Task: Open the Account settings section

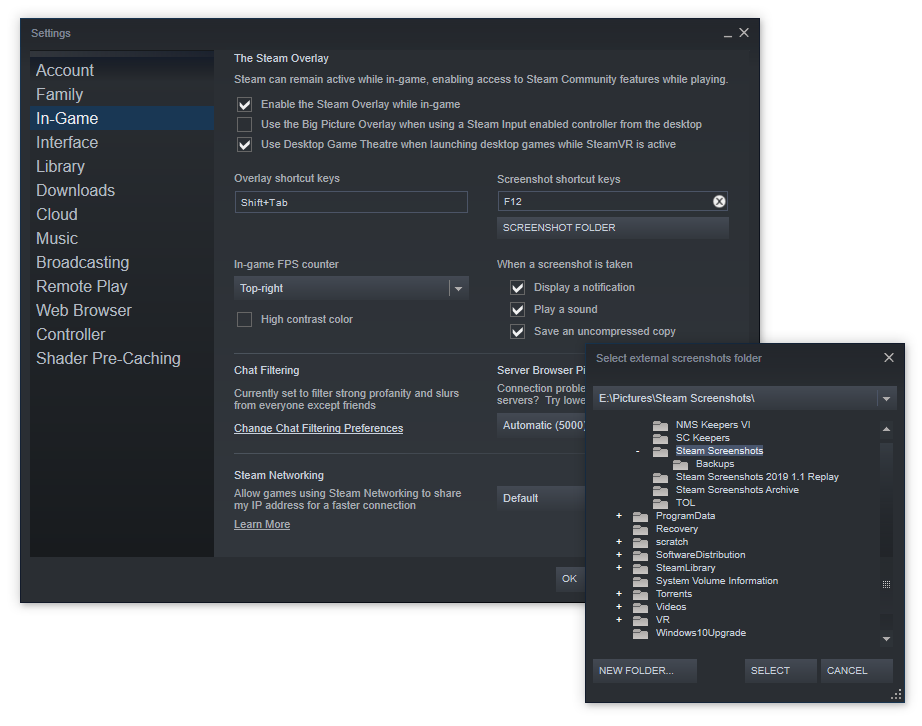Action: (122, 71)
